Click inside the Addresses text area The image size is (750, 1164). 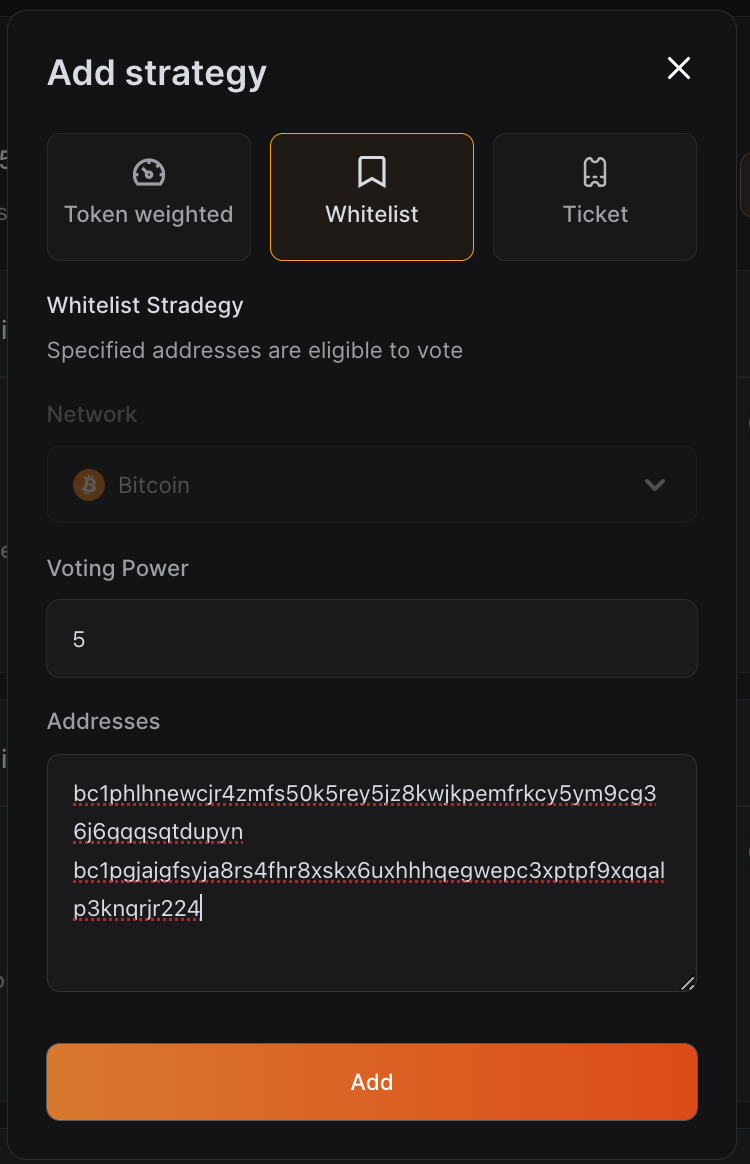click(372, 950)
